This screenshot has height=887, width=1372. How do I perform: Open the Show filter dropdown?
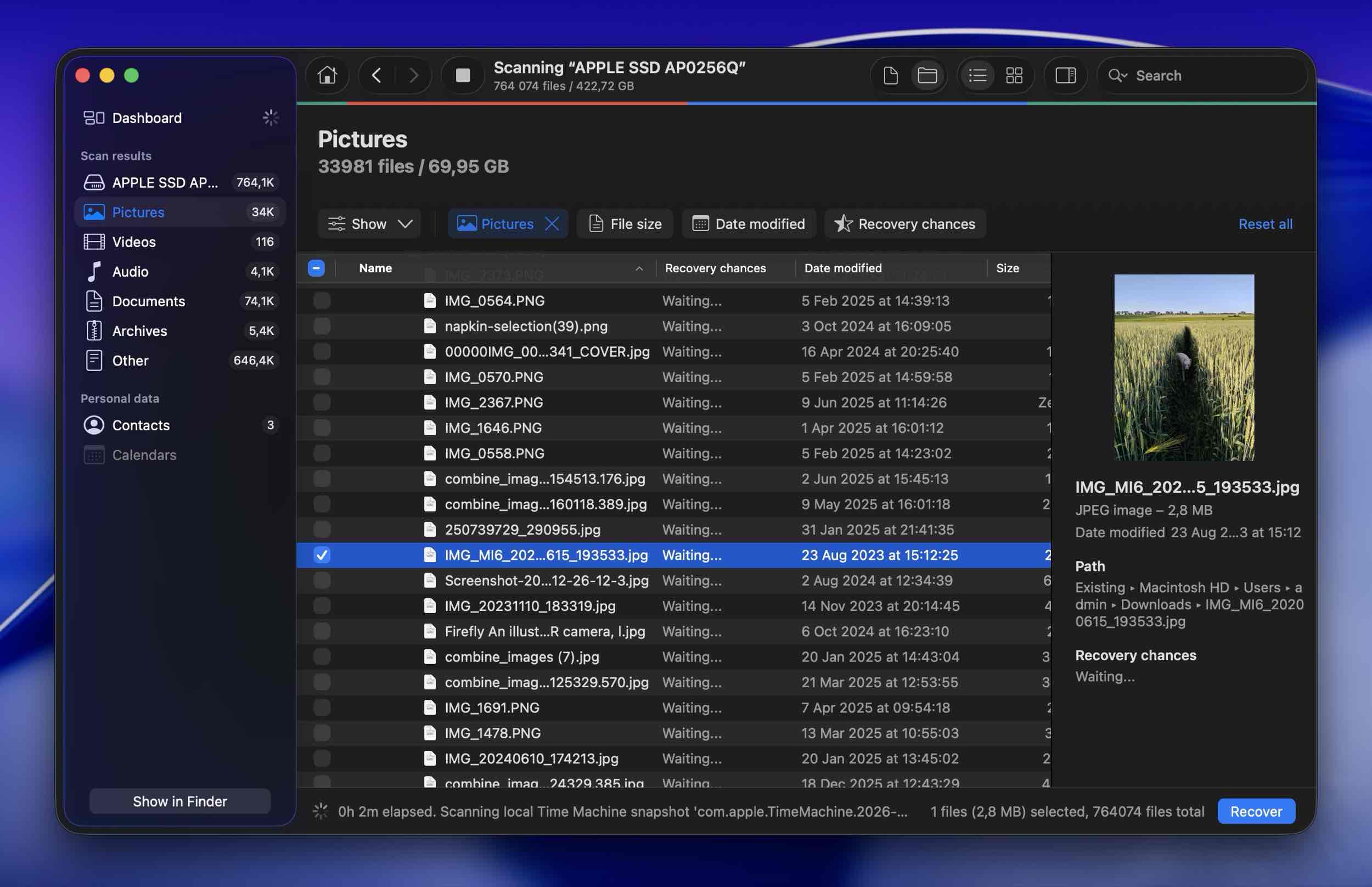(370, 224)
